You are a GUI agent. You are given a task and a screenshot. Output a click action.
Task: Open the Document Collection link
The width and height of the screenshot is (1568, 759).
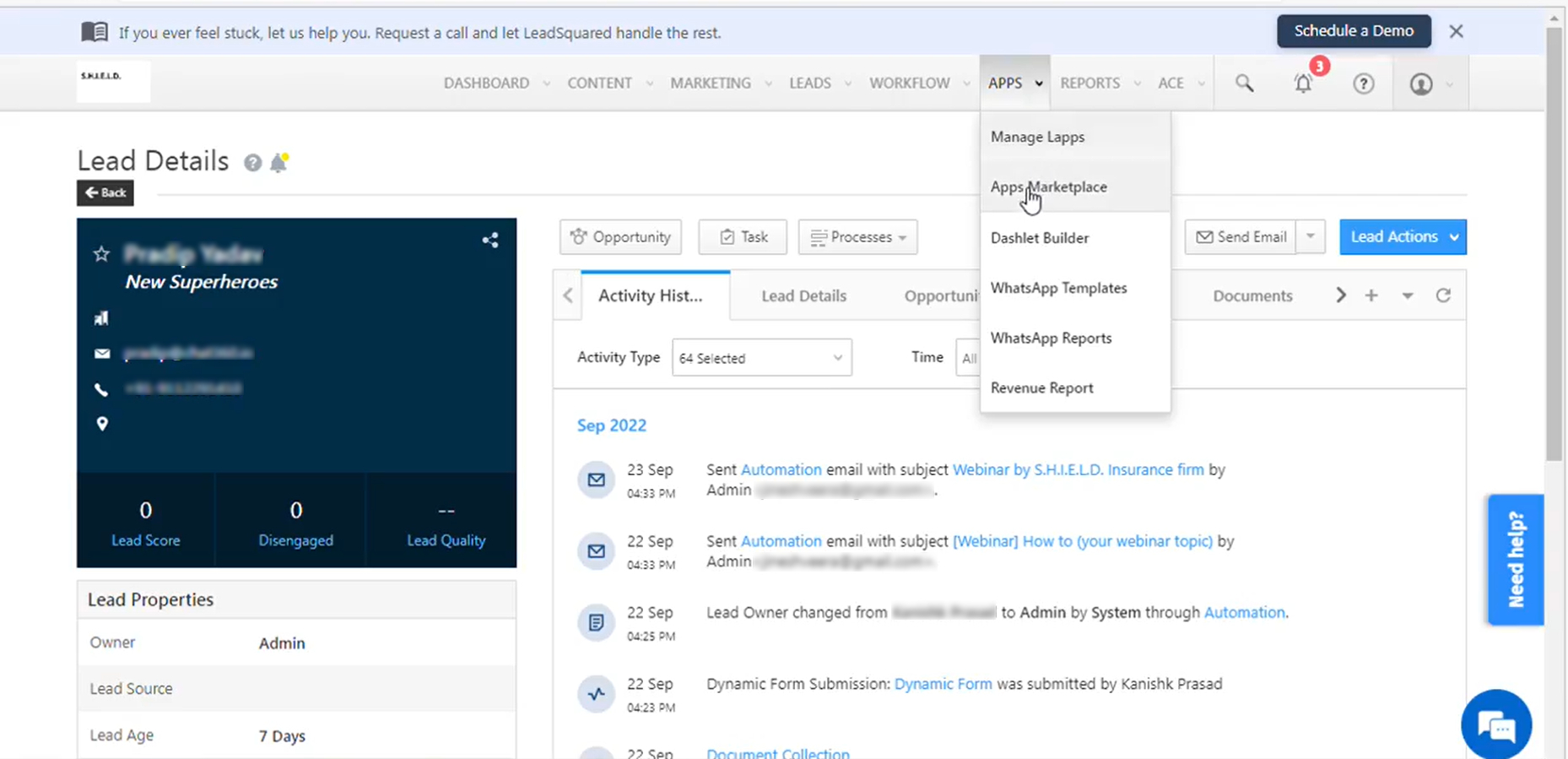pos(777,753)
